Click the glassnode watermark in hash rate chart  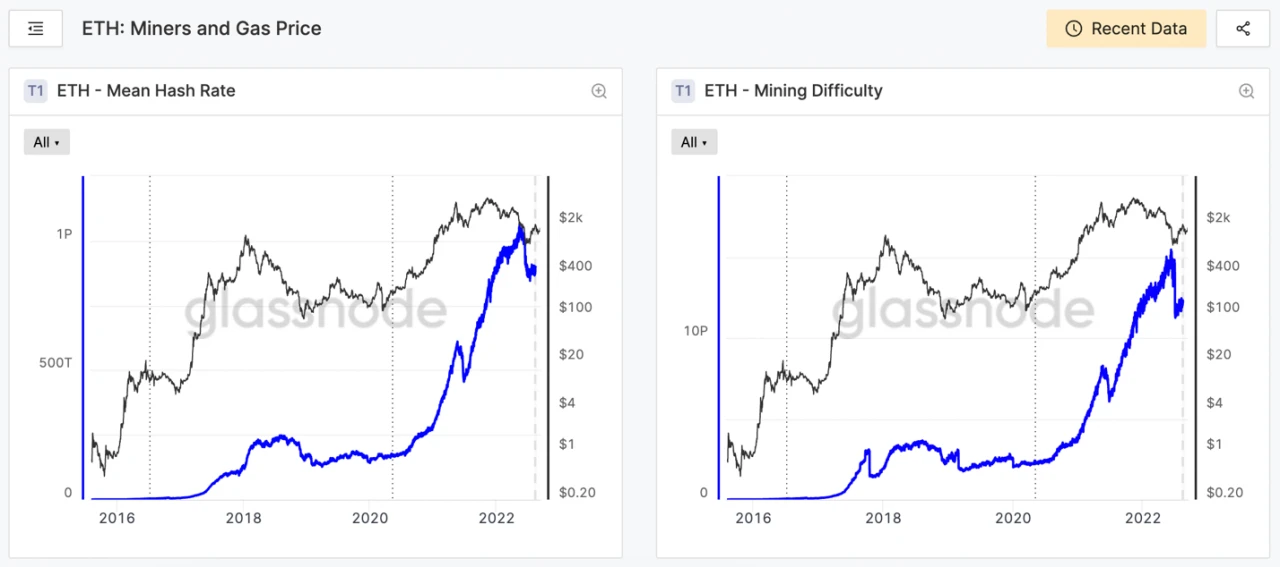pyautogui.click(x=315, y=311)
